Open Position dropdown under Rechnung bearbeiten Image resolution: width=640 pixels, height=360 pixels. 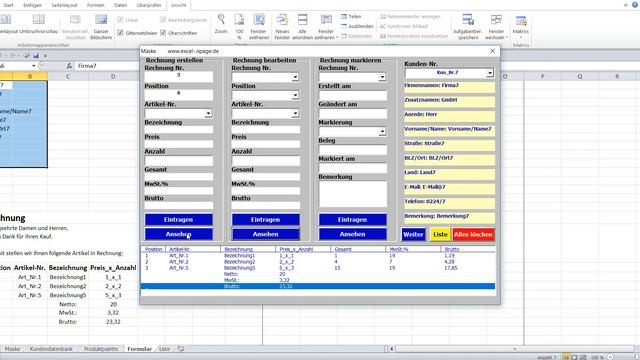pyautogui.click(x=295, y=96)
